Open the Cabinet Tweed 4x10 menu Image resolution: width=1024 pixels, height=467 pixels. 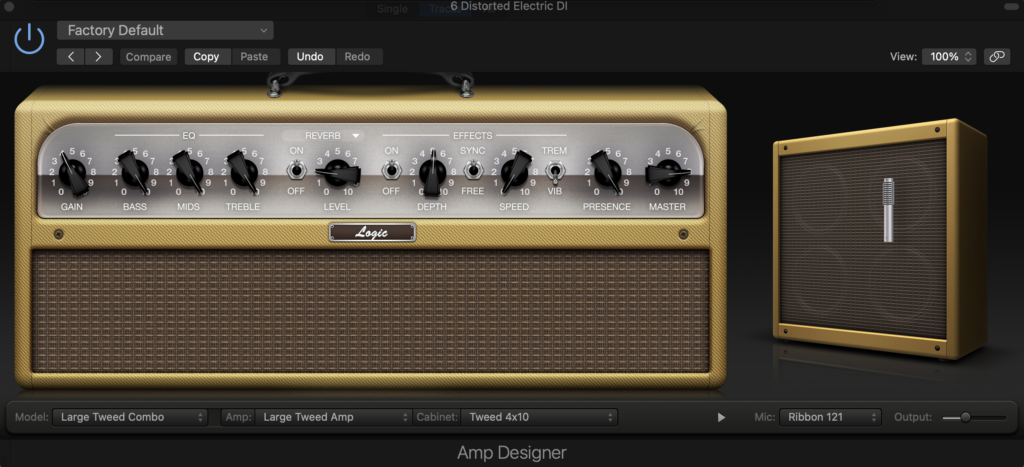coord(539,417)
